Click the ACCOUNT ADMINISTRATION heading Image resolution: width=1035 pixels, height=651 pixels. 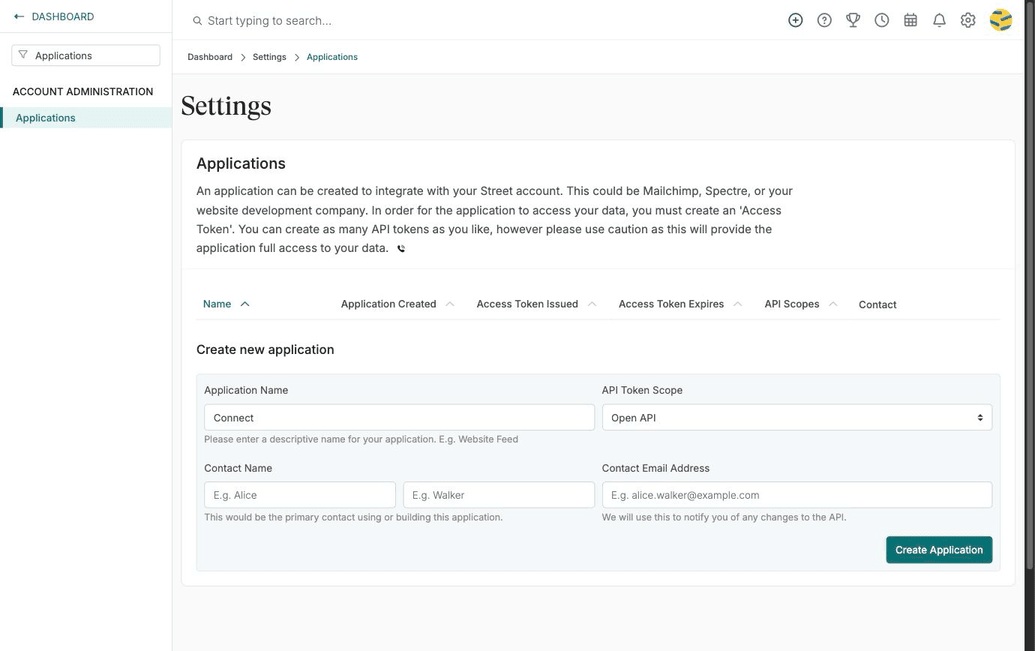pos(83,92)
